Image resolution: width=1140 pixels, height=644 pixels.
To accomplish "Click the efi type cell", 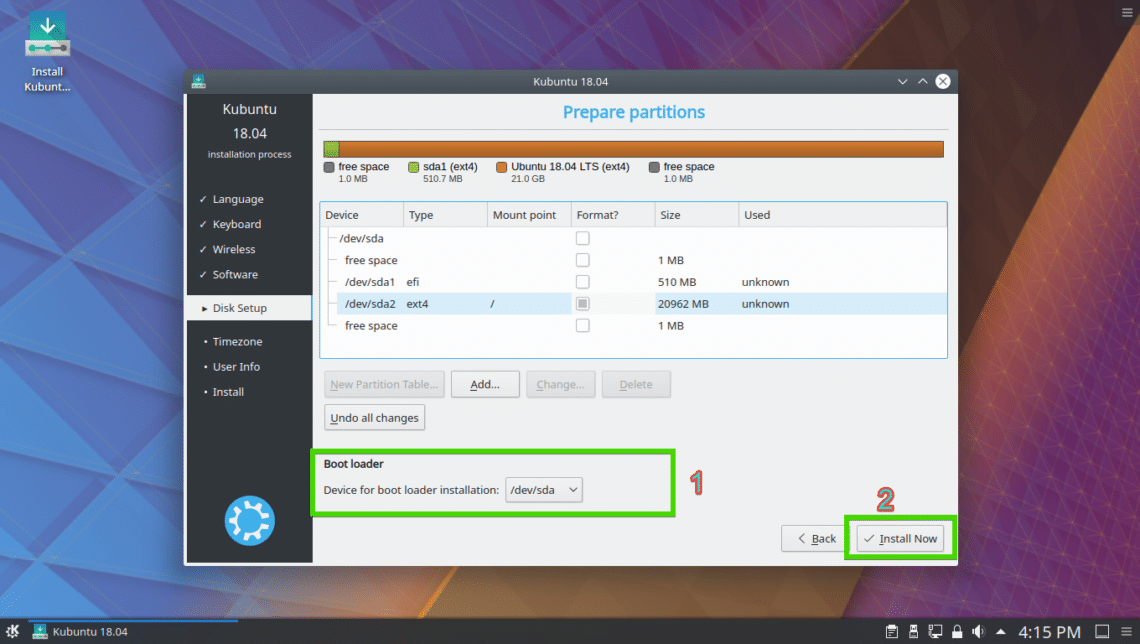I will (x=412, y=282).
